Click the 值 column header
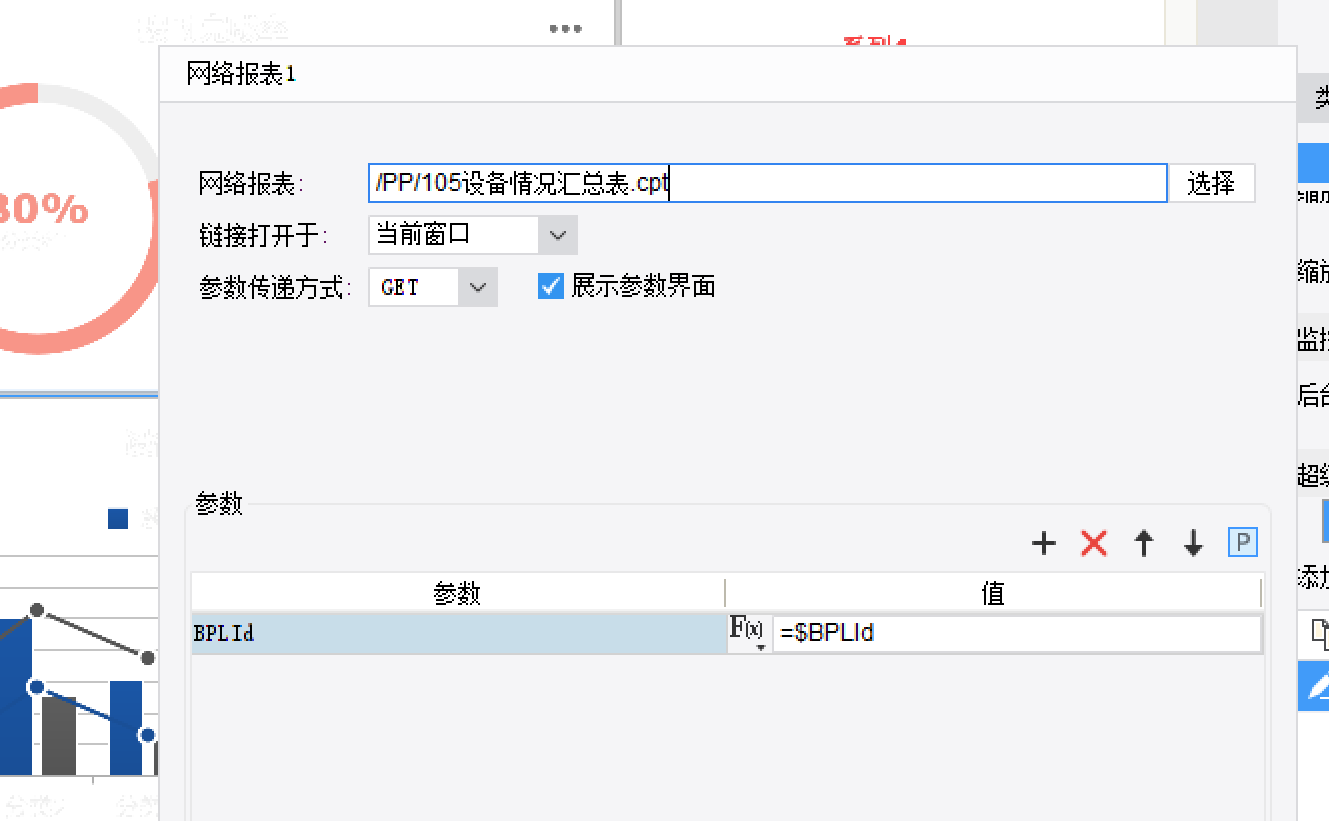Screen dimensions: 1329x821 point(993,593)
